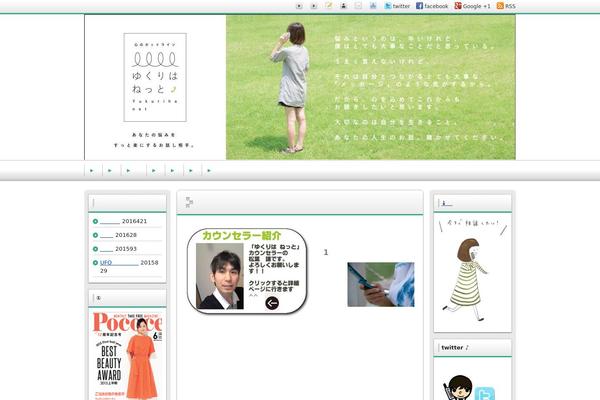Click the running girl illustration banner
Viewport: 600px width, 400px height.
pos(472,272)
